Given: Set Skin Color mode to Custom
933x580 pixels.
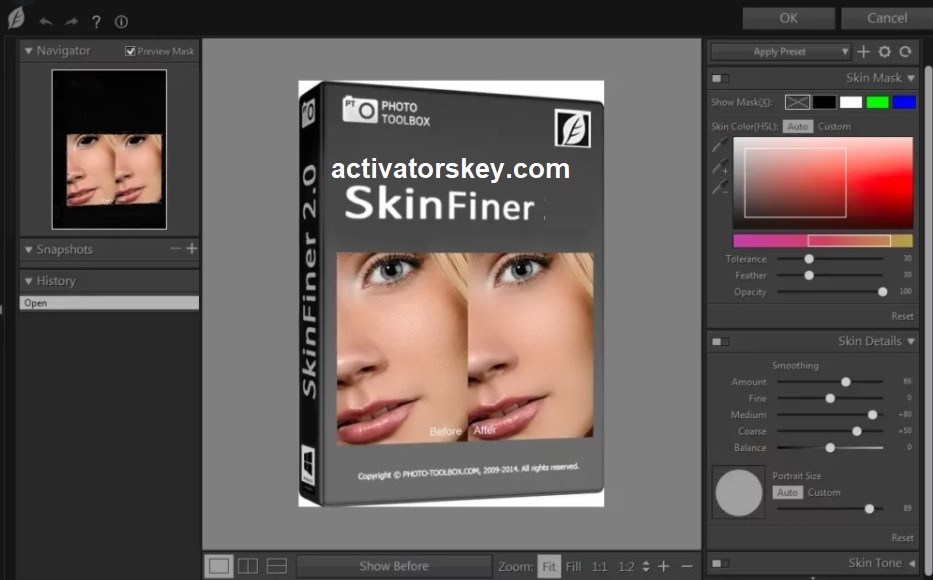Looking at the screenshot, I should pos(834,127).
